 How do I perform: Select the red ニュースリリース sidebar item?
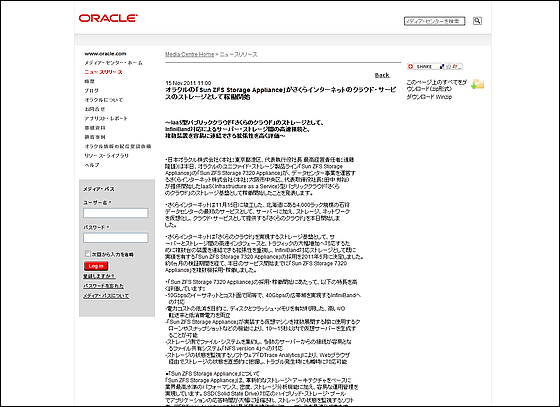[x=104, y=72]
